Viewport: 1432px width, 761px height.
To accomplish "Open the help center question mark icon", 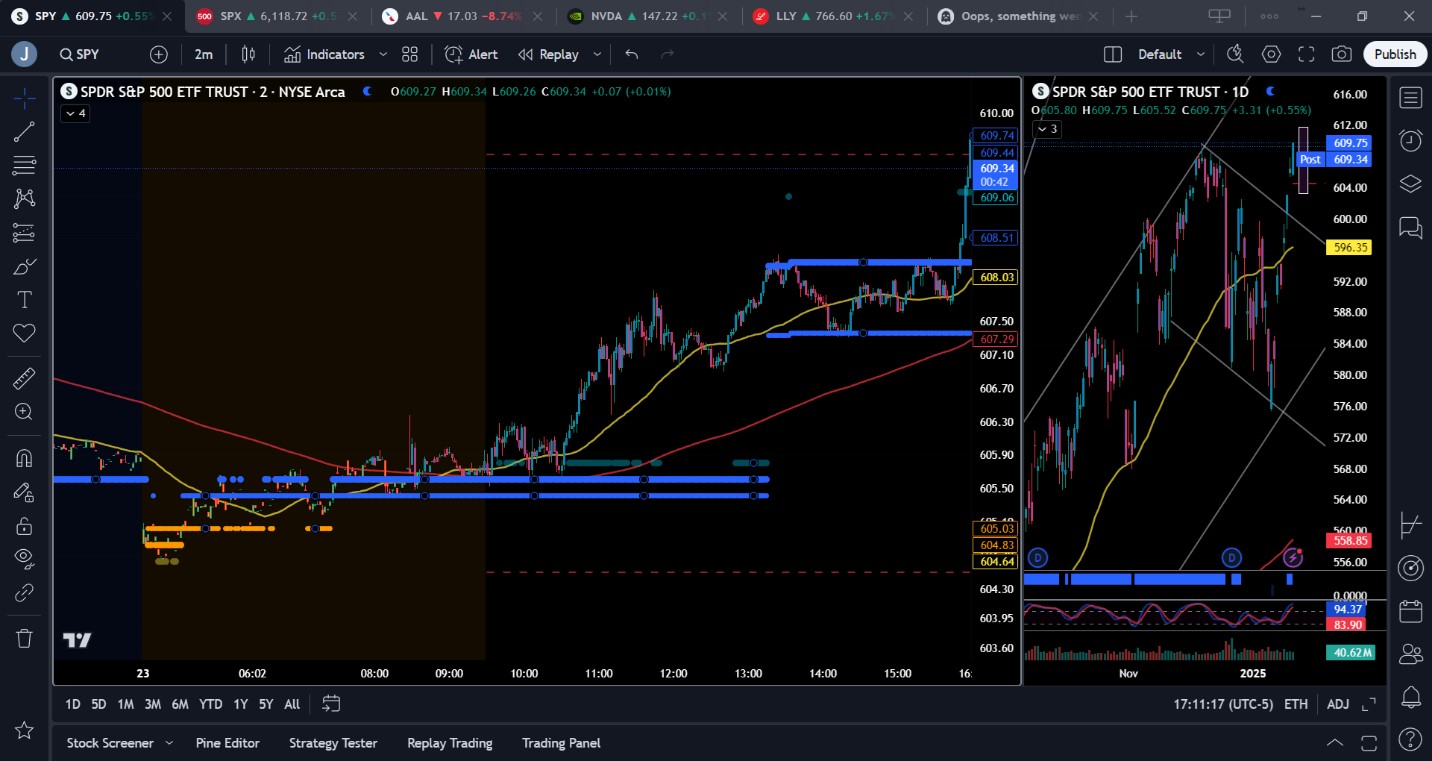I will pos(1411,741).
